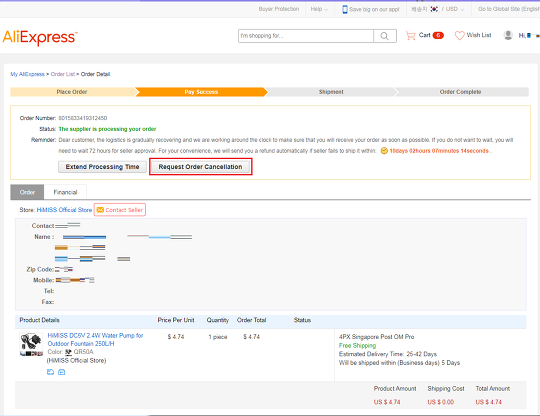This screenshot has width=540, height=416.
Task: Click the Product Details column header
Action: pos(40,320)
